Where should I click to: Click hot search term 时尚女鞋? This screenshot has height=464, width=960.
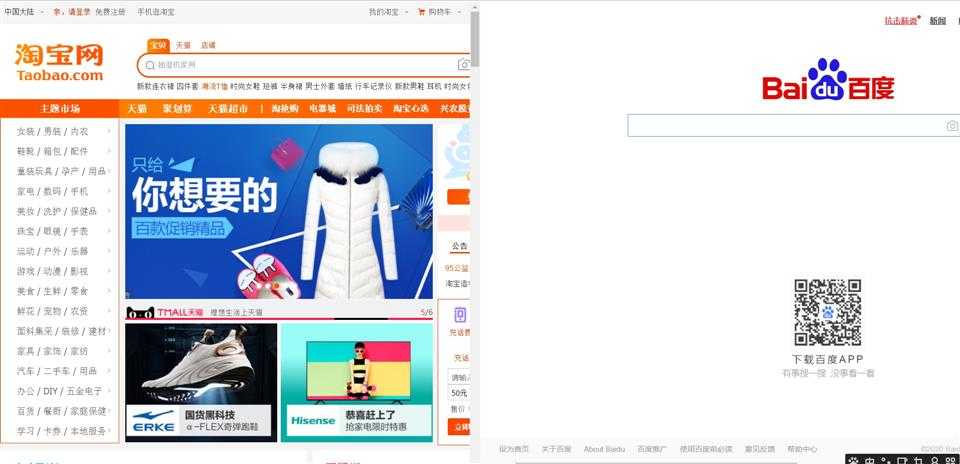pos(245,86)
